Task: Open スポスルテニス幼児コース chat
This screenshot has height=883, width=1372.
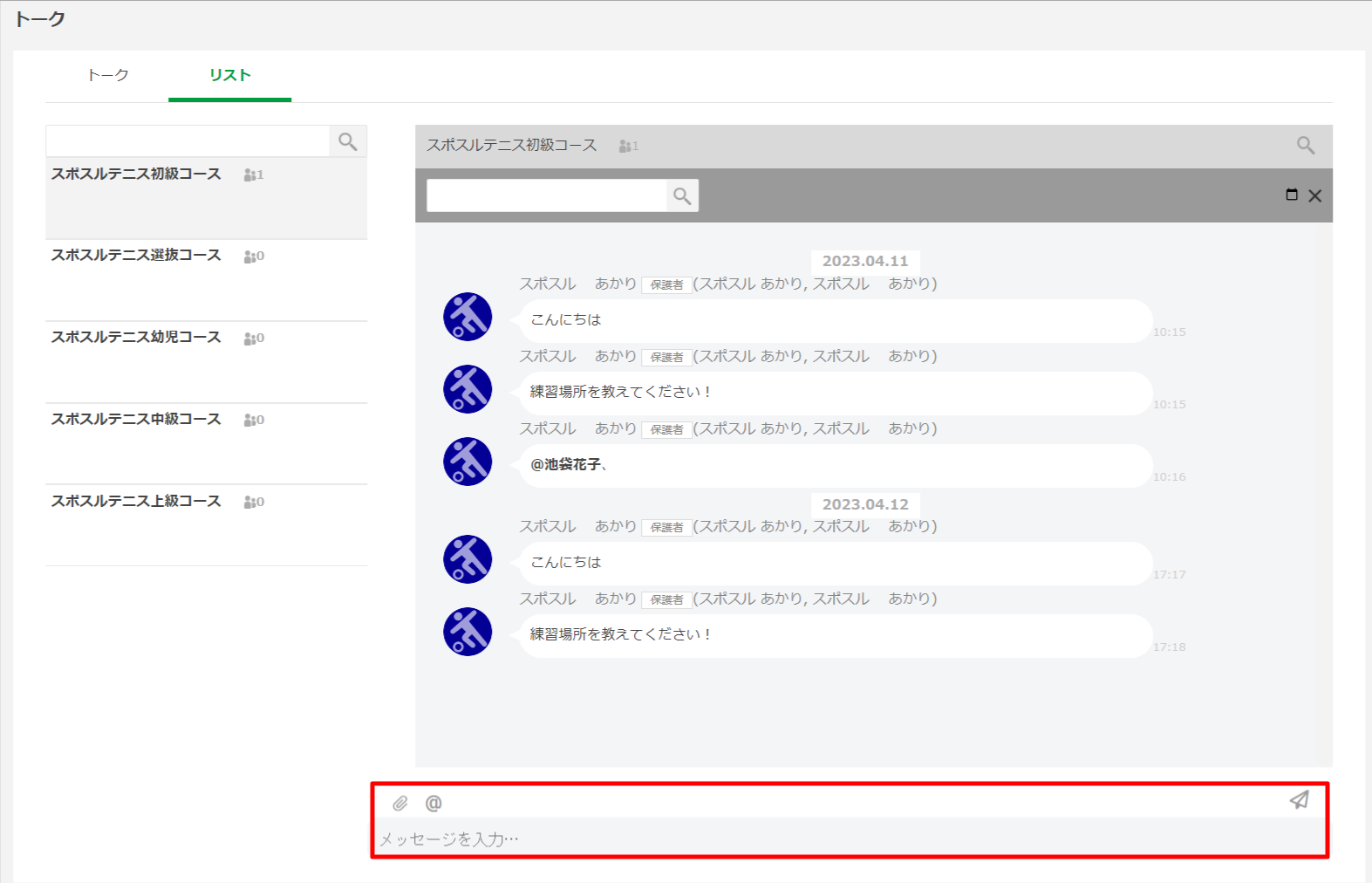Action: coord(207,362)
